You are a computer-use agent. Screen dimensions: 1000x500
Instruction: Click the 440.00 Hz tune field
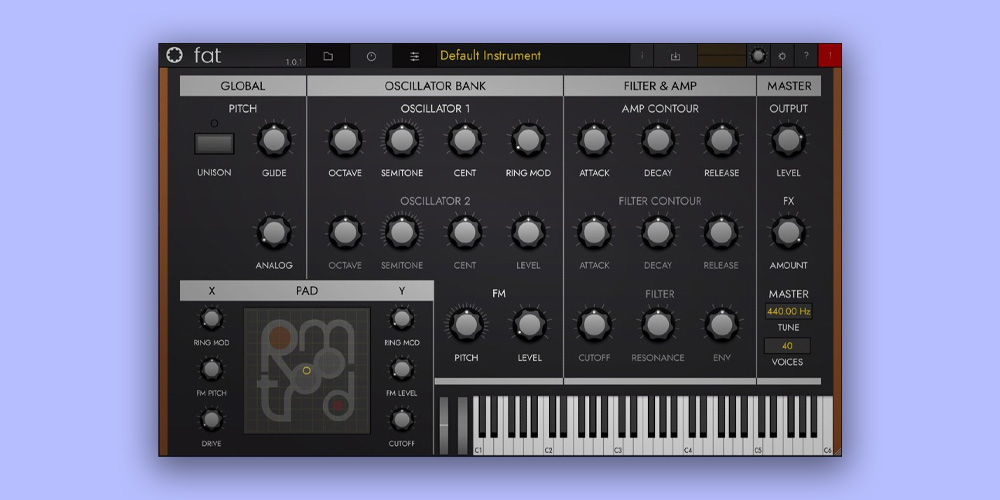click(789, 311)
